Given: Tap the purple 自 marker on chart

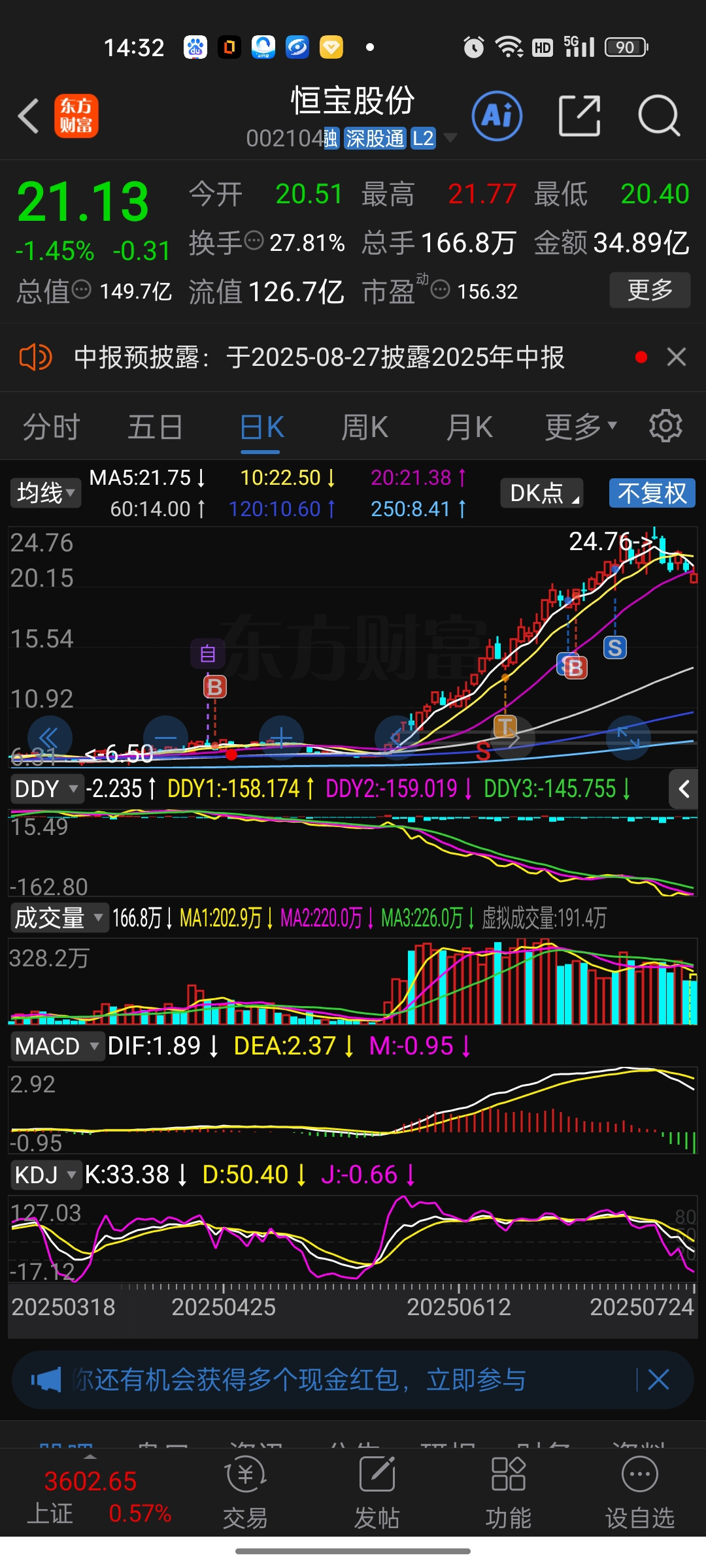Looking at the screenshot, I should (208, 653).
